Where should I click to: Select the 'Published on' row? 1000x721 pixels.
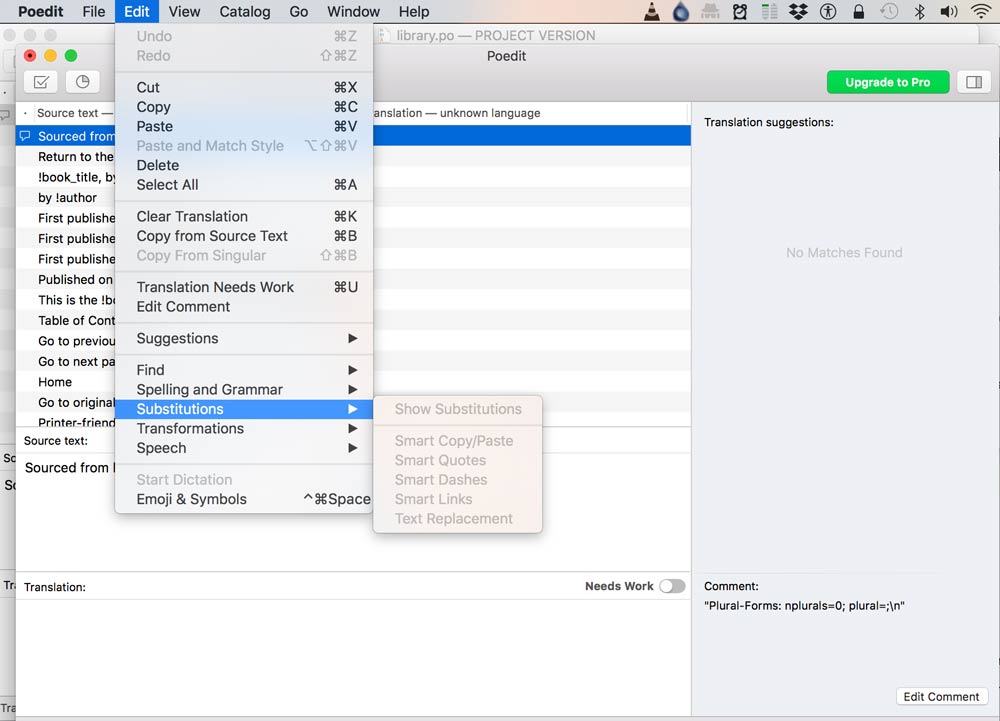[66, 279]
